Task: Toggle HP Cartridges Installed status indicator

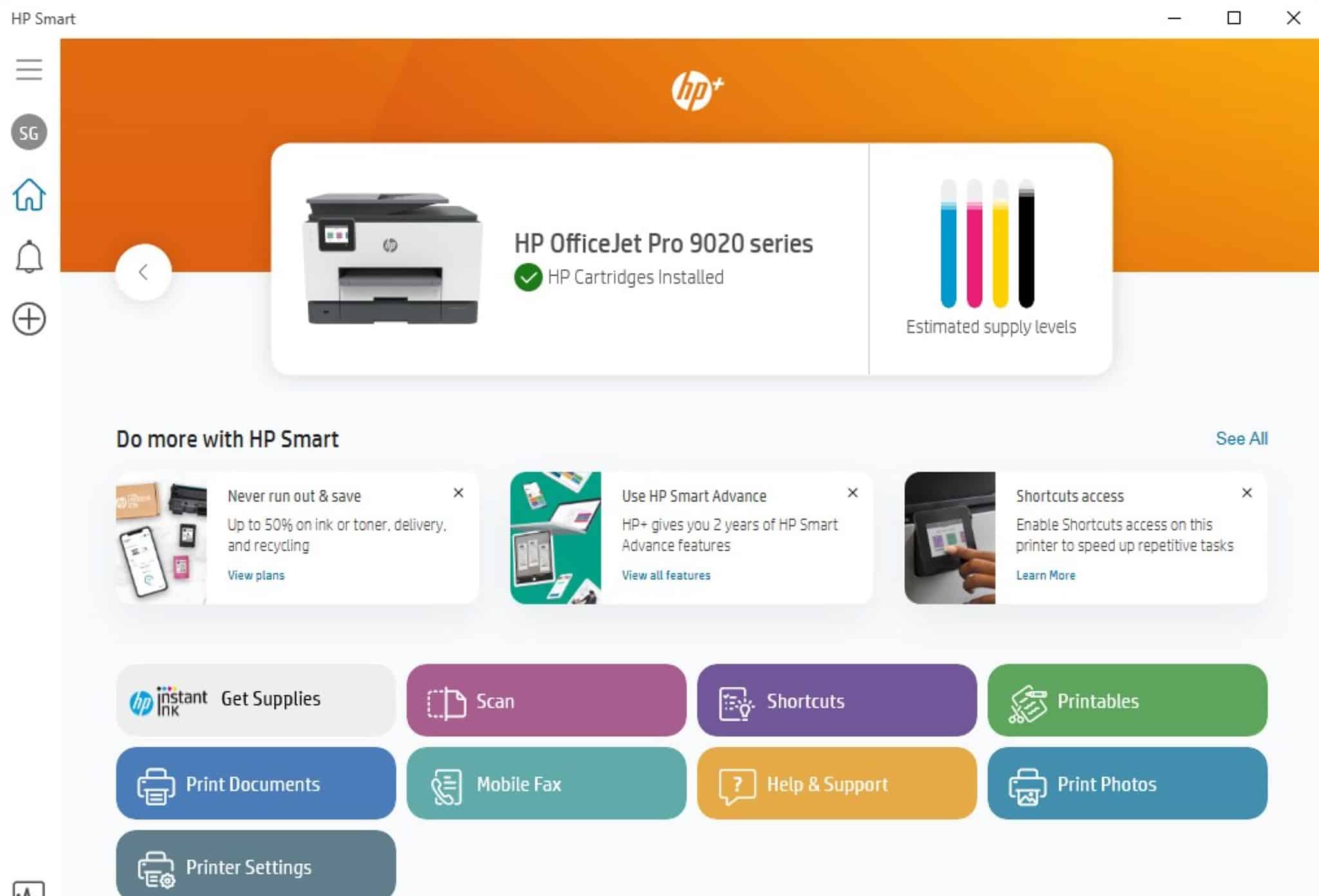Action: point(526,277)
